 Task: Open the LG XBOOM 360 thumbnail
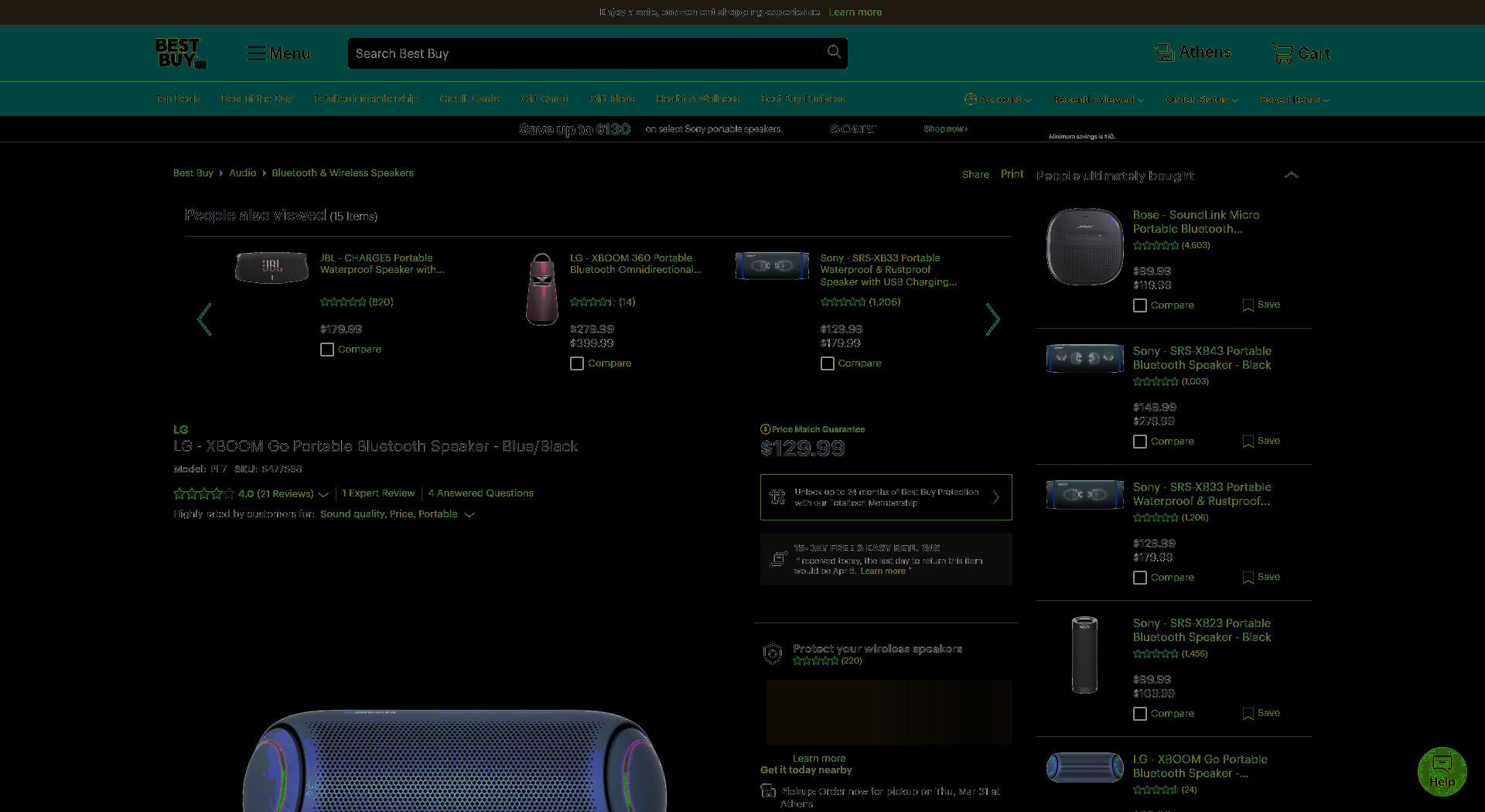pos(542,289)
